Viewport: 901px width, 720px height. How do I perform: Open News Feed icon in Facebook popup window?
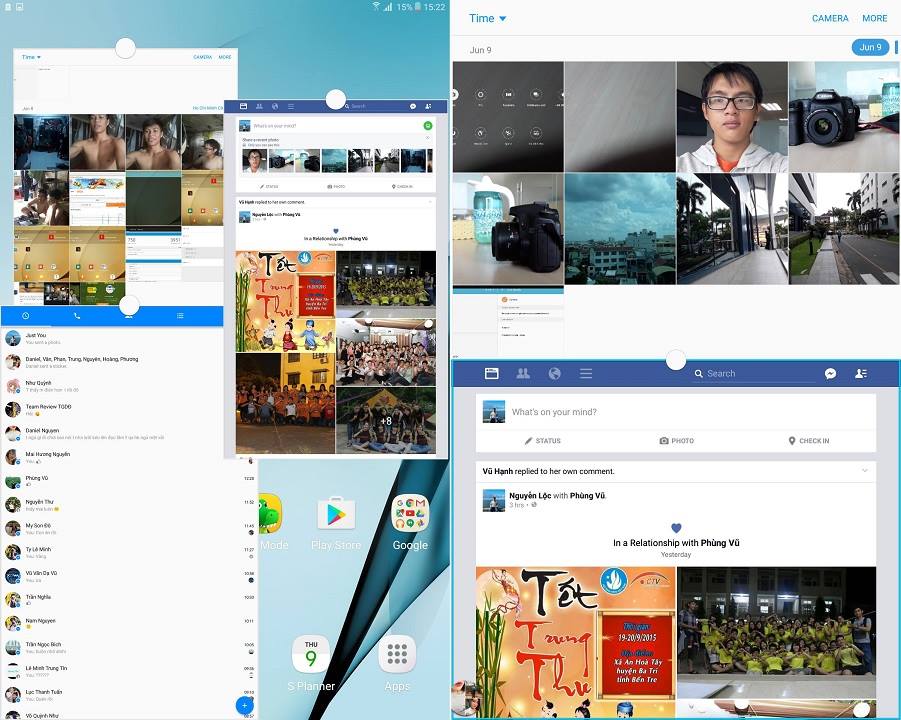[243, 106]
